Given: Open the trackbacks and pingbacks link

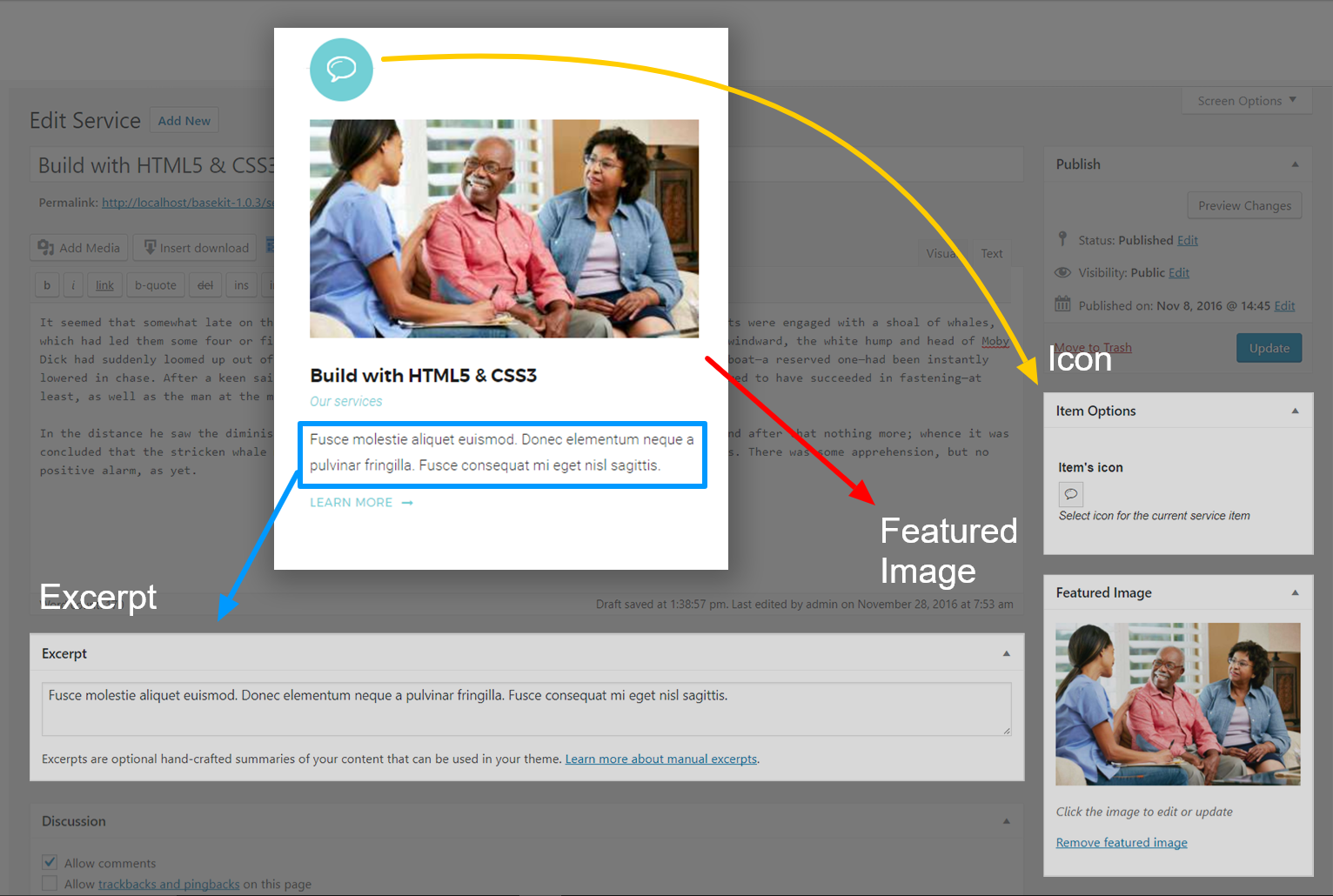Looking at the screenshot, I should pyautogui.click(x=169, y=884).
